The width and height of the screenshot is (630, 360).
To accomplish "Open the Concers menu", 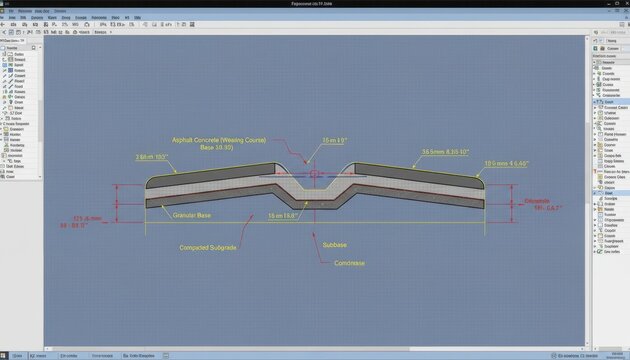I will (x=37, y=18).
